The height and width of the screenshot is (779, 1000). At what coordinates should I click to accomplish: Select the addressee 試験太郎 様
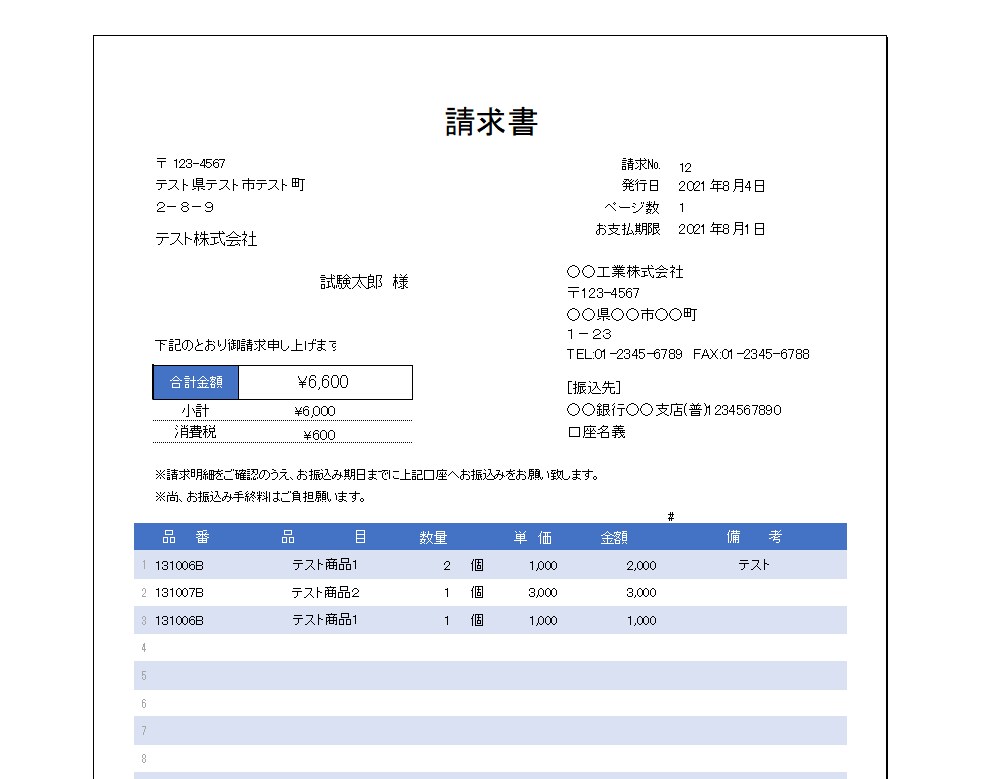coord(364,281)
